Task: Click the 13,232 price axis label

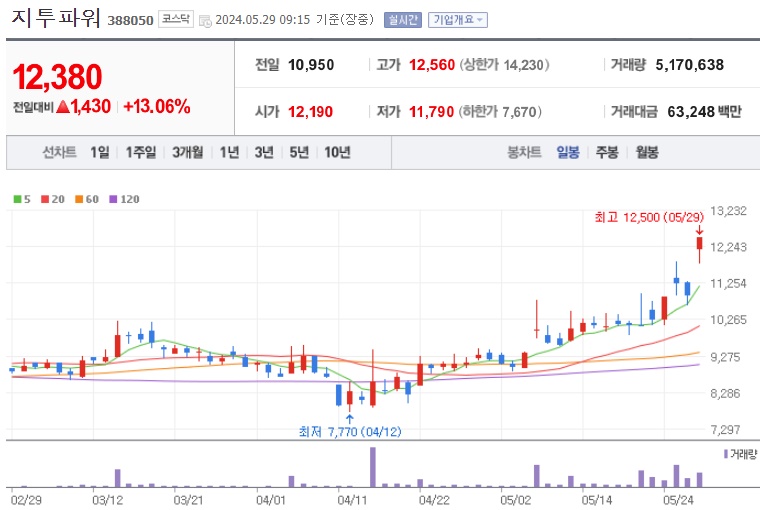Action: coord(728,211)
